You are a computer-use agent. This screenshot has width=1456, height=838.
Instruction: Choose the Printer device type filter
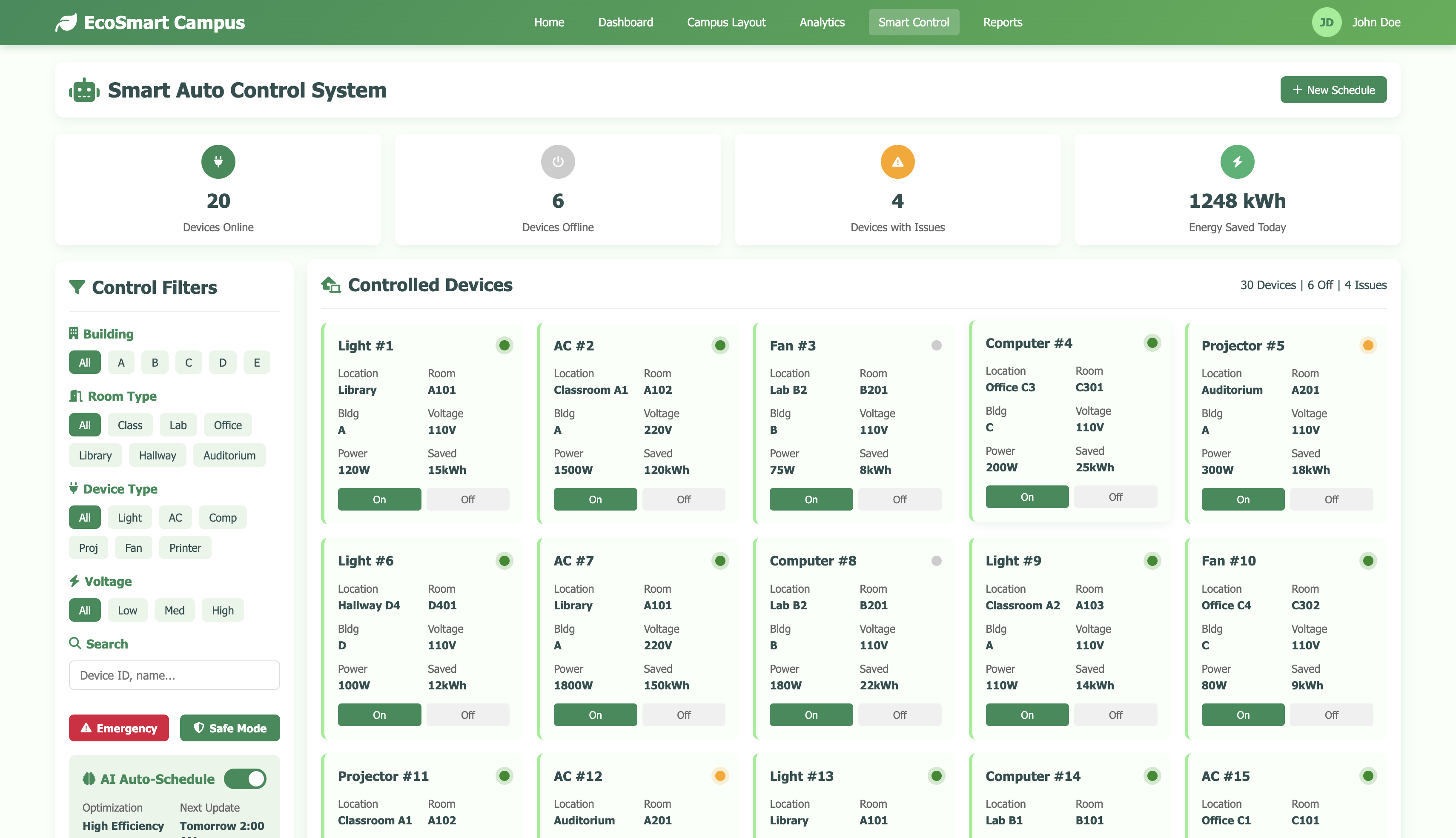pos(185,548)
